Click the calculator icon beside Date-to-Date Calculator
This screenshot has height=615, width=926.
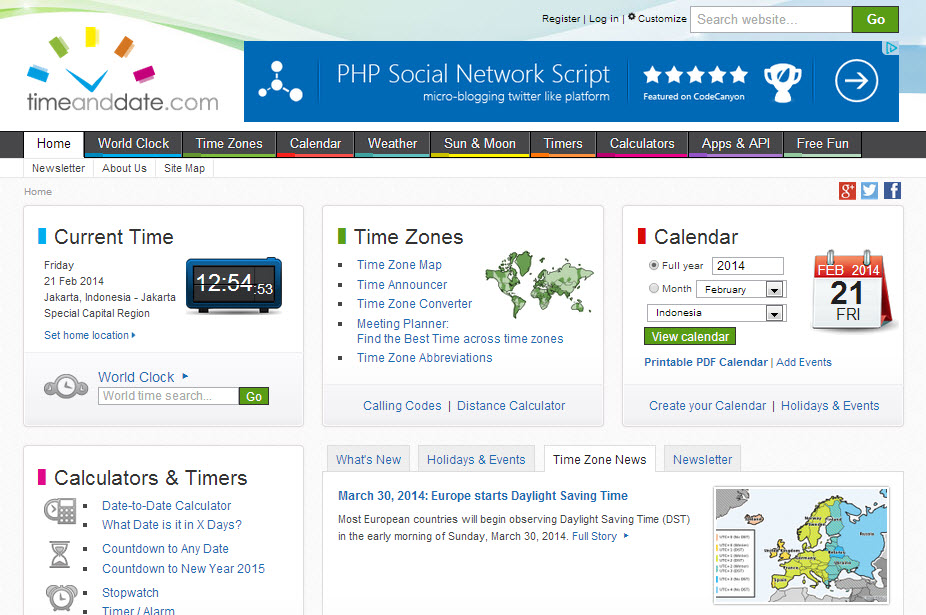60,510
